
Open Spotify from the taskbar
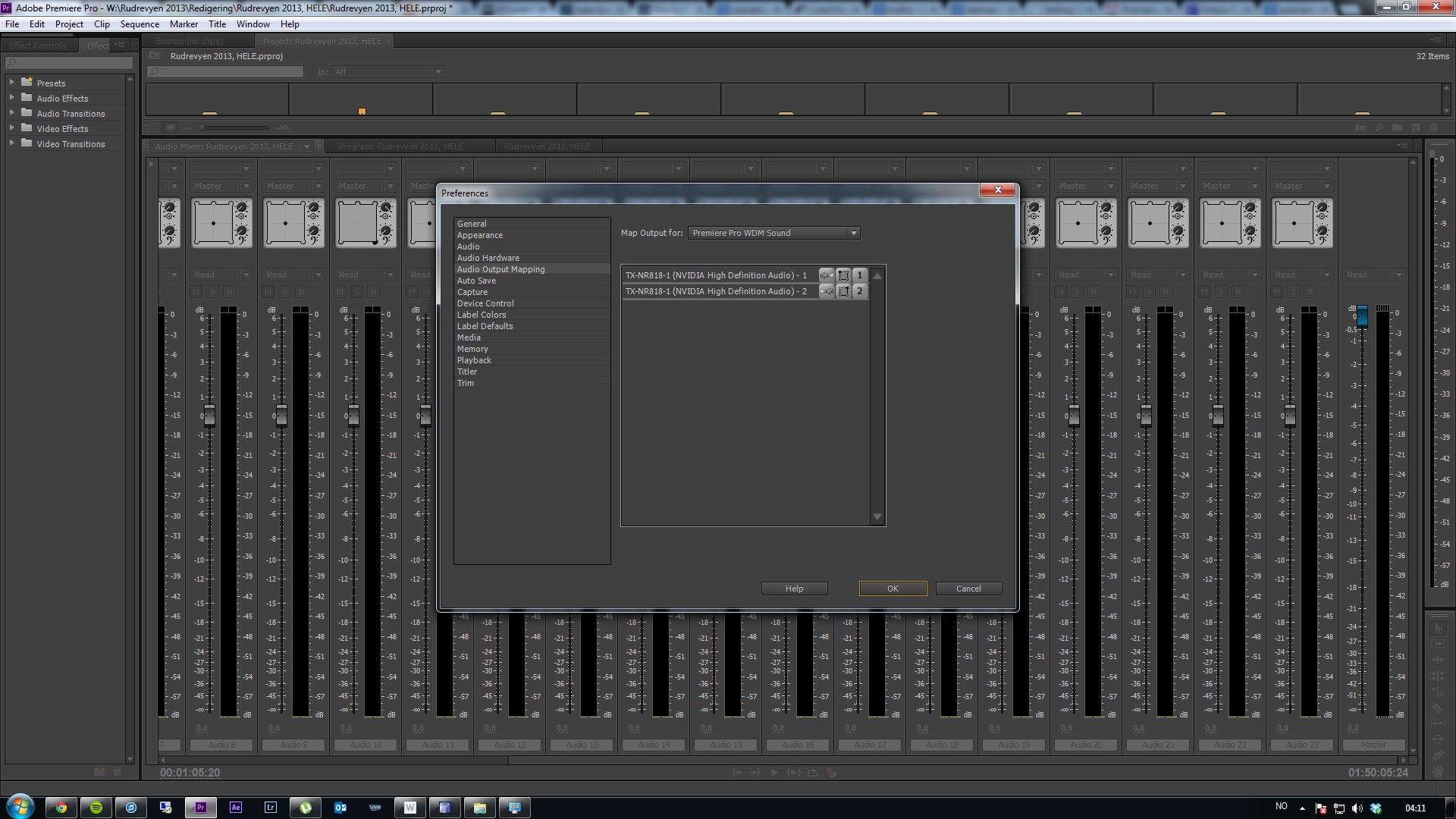click(96, 808)
